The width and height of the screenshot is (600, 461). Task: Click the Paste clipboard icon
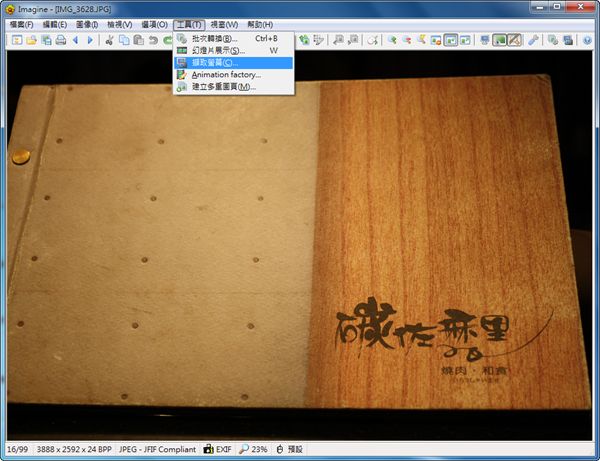pos(139,40)
